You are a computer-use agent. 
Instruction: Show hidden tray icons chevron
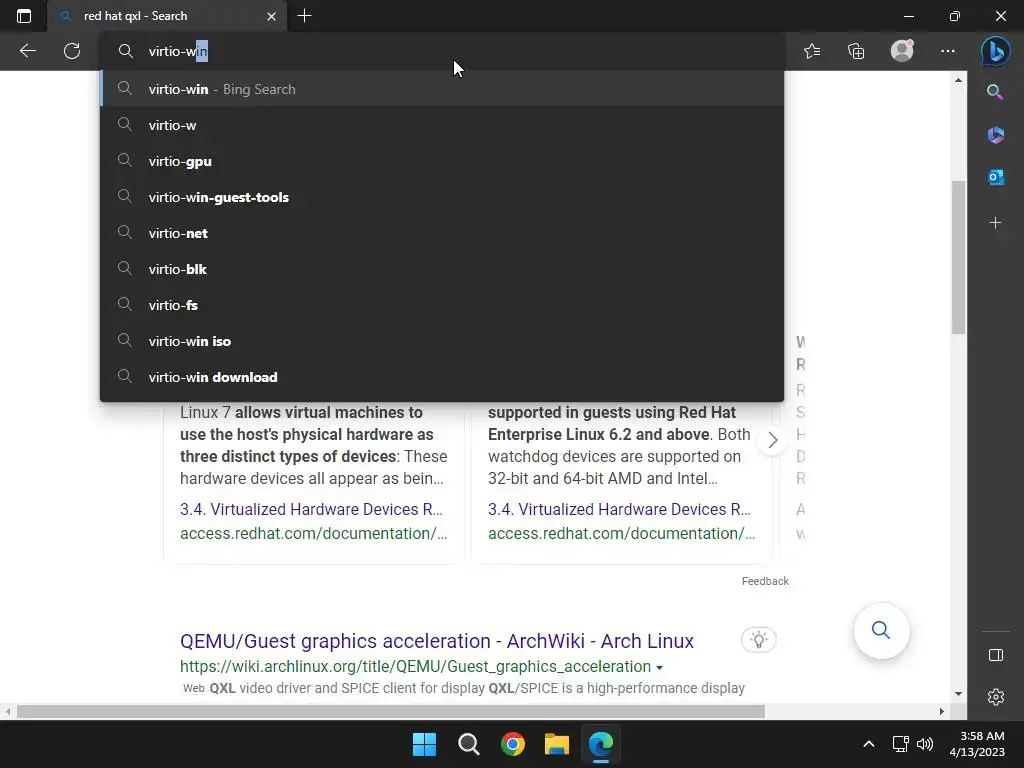(869, 744)
